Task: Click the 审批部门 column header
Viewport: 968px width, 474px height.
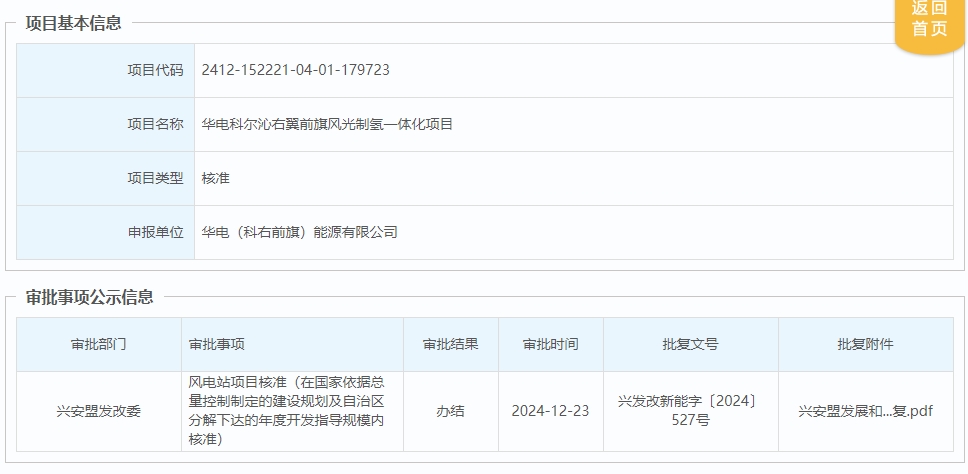Action: 99,344
